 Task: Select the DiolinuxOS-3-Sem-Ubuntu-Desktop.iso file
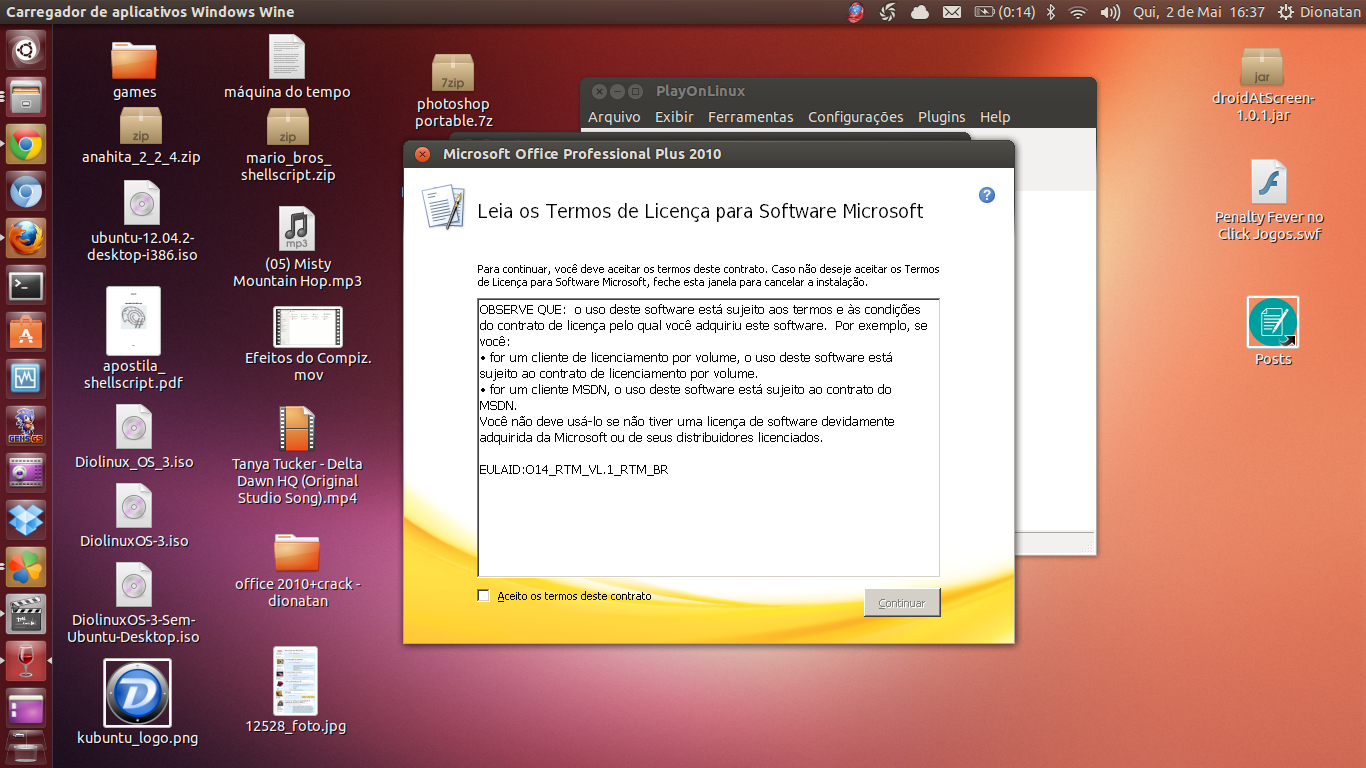point(135,603)
